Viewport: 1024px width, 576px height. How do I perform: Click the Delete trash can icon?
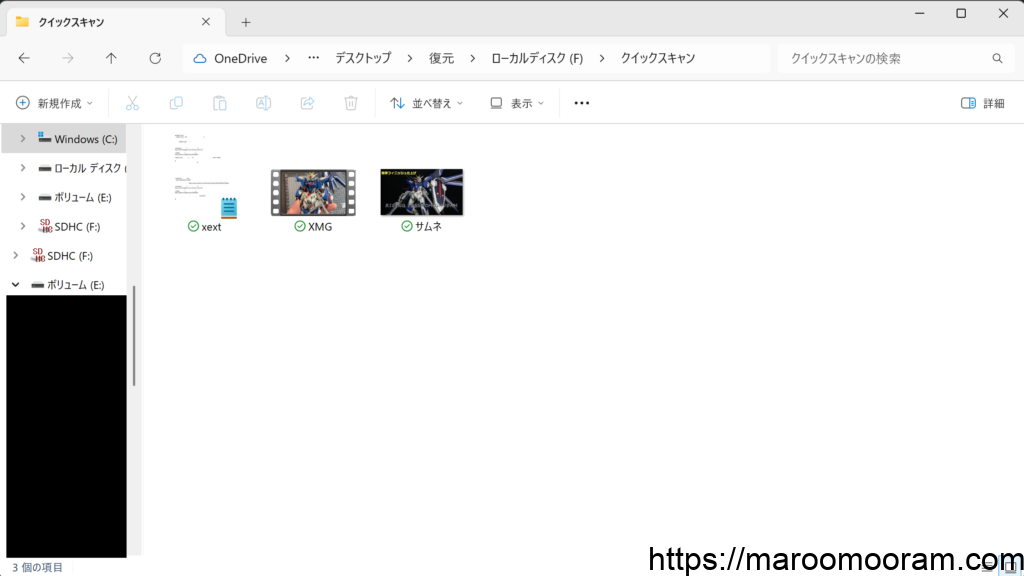pos(351,103)
